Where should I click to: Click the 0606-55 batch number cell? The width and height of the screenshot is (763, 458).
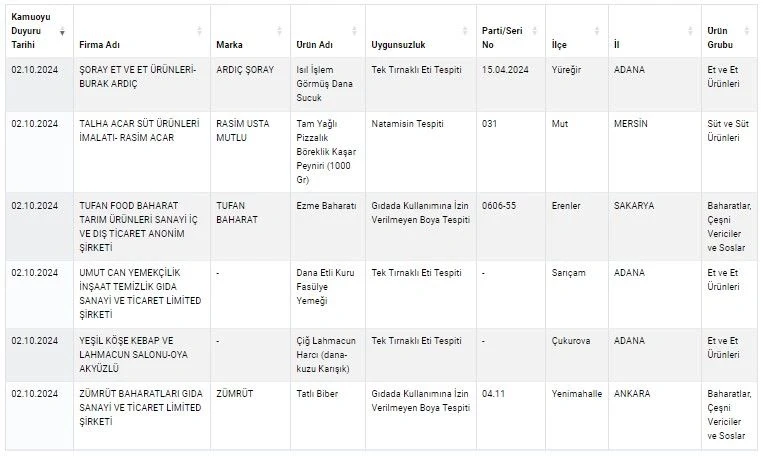click(511, 226)
